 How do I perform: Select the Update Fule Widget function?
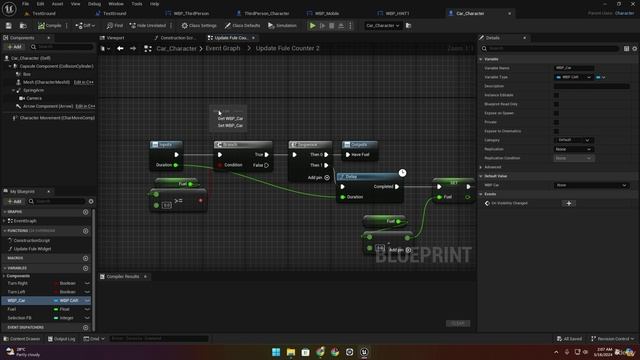[32, 249]
